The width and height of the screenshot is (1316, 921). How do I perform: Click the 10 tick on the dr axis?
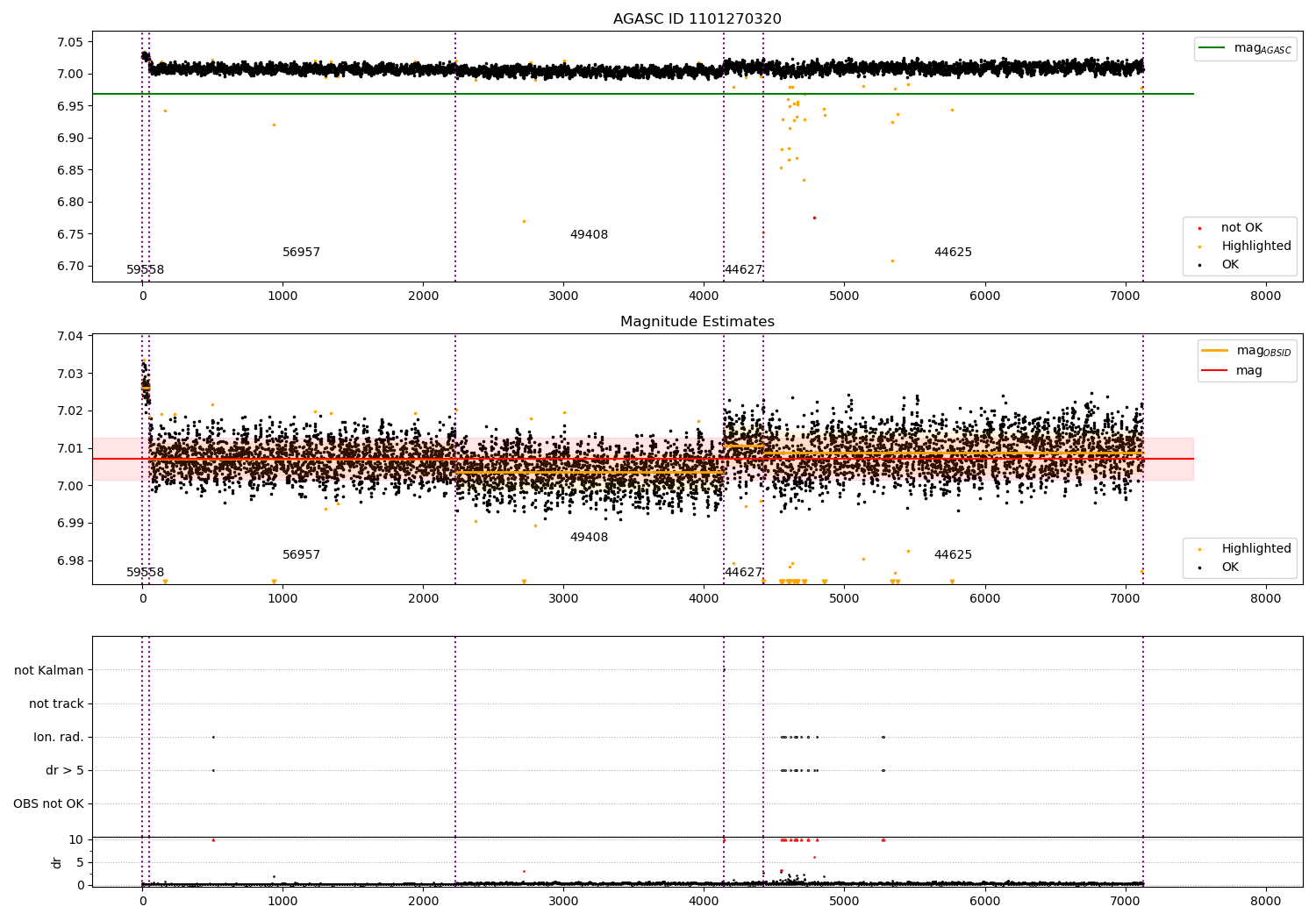76,839
